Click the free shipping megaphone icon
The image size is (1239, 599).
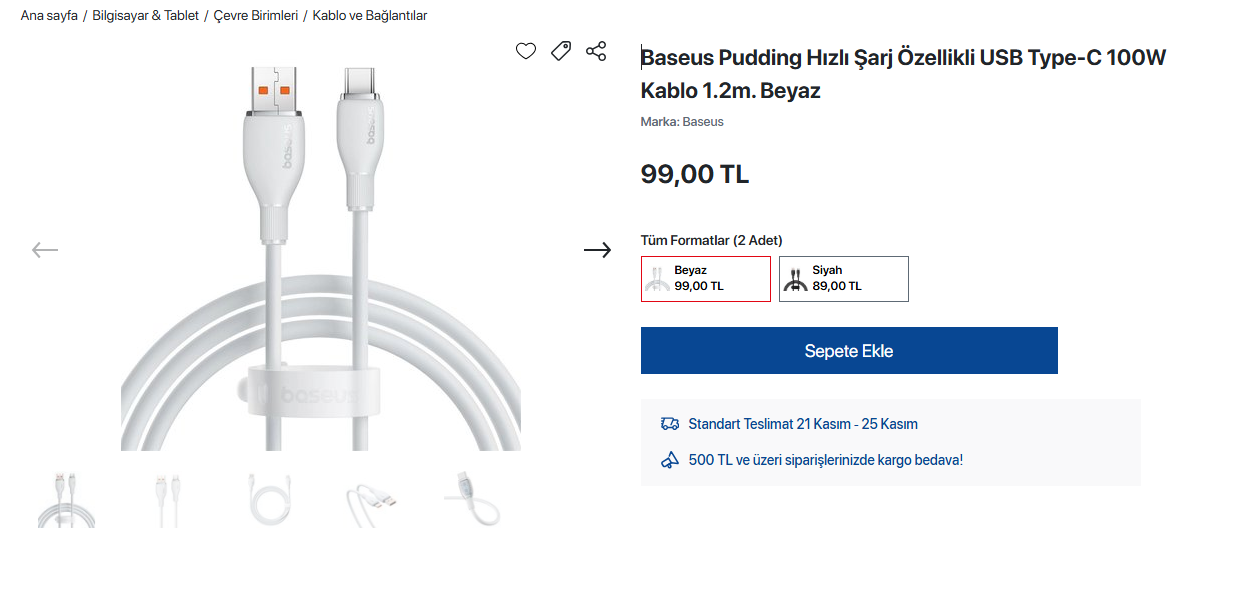(670, 460)
